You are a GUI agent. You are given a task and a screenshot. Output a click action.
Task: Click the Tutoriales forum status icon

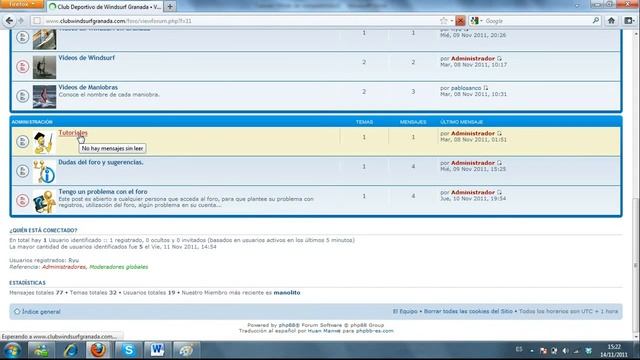pos(22,142)
